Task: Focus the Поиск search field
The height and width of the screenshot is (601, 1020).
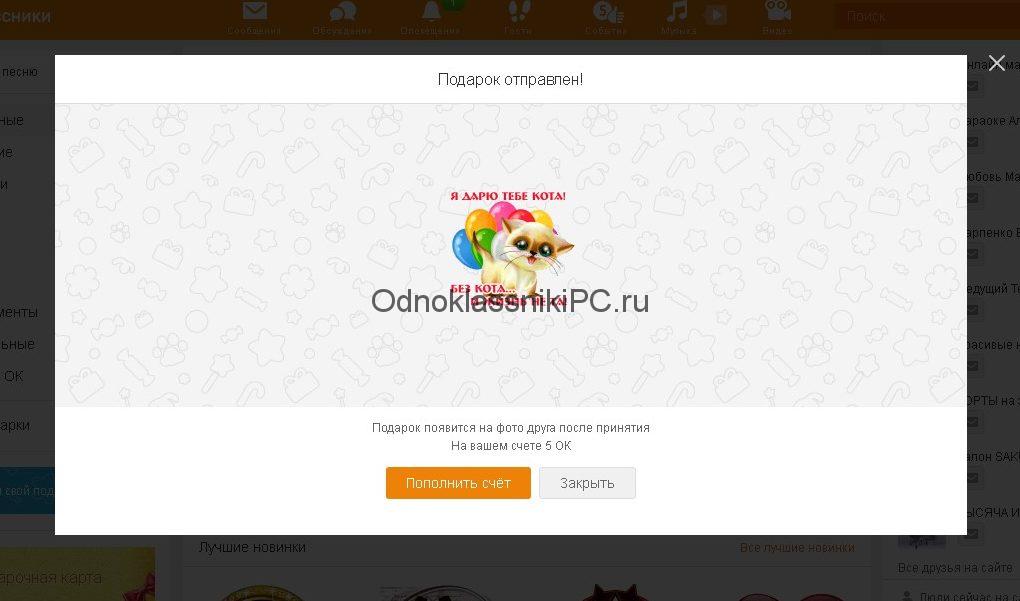Action: pos(928,17)
